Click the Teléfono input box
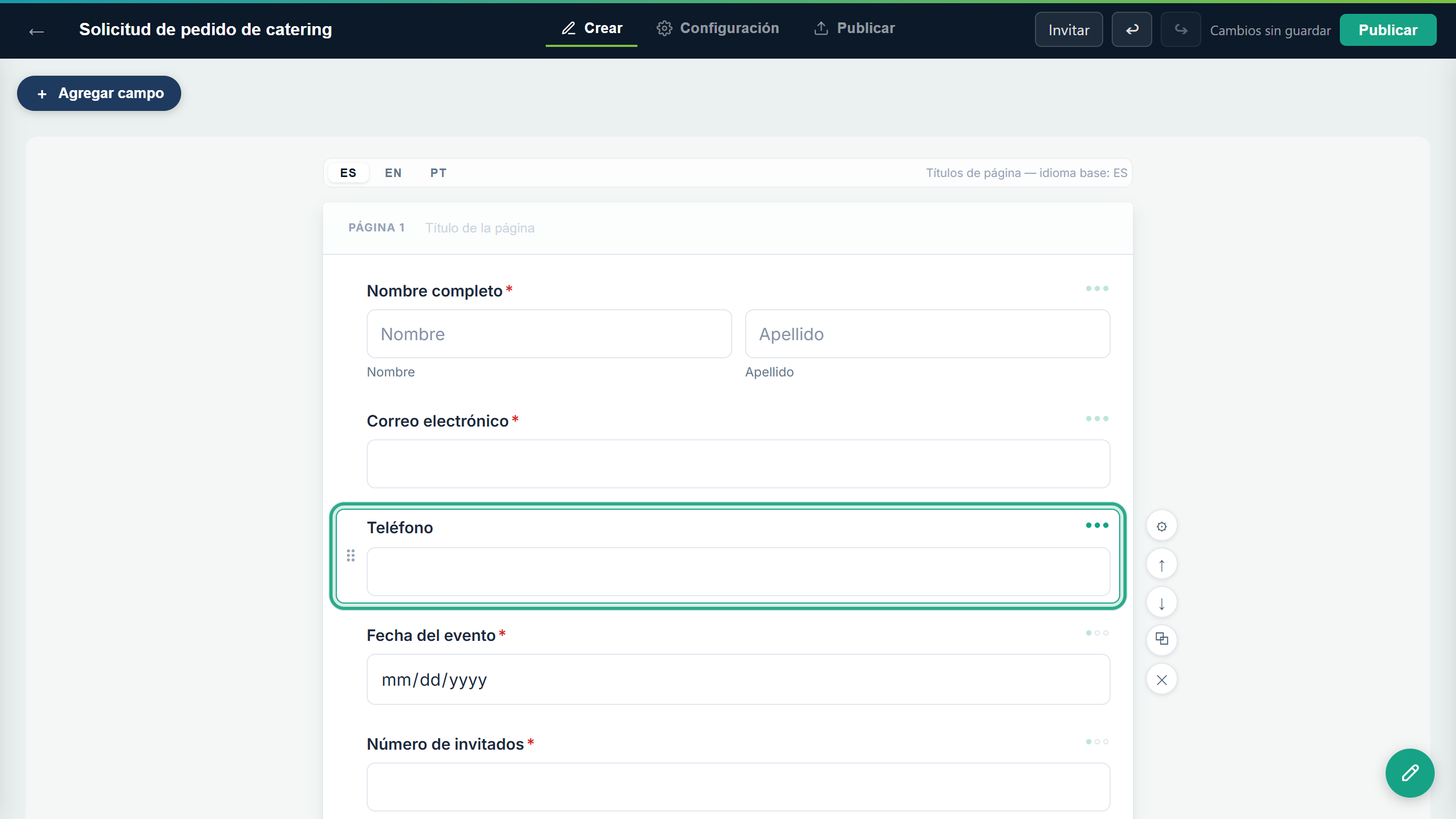This screenshot has height=819, width=1456. [738, 571]
